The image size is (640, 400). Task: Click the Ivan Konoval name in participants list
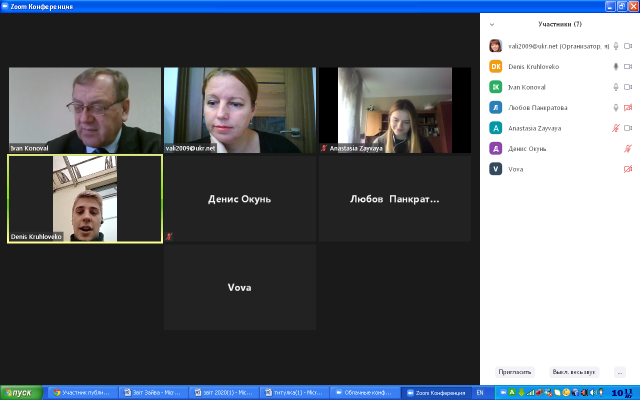(527, 87)
